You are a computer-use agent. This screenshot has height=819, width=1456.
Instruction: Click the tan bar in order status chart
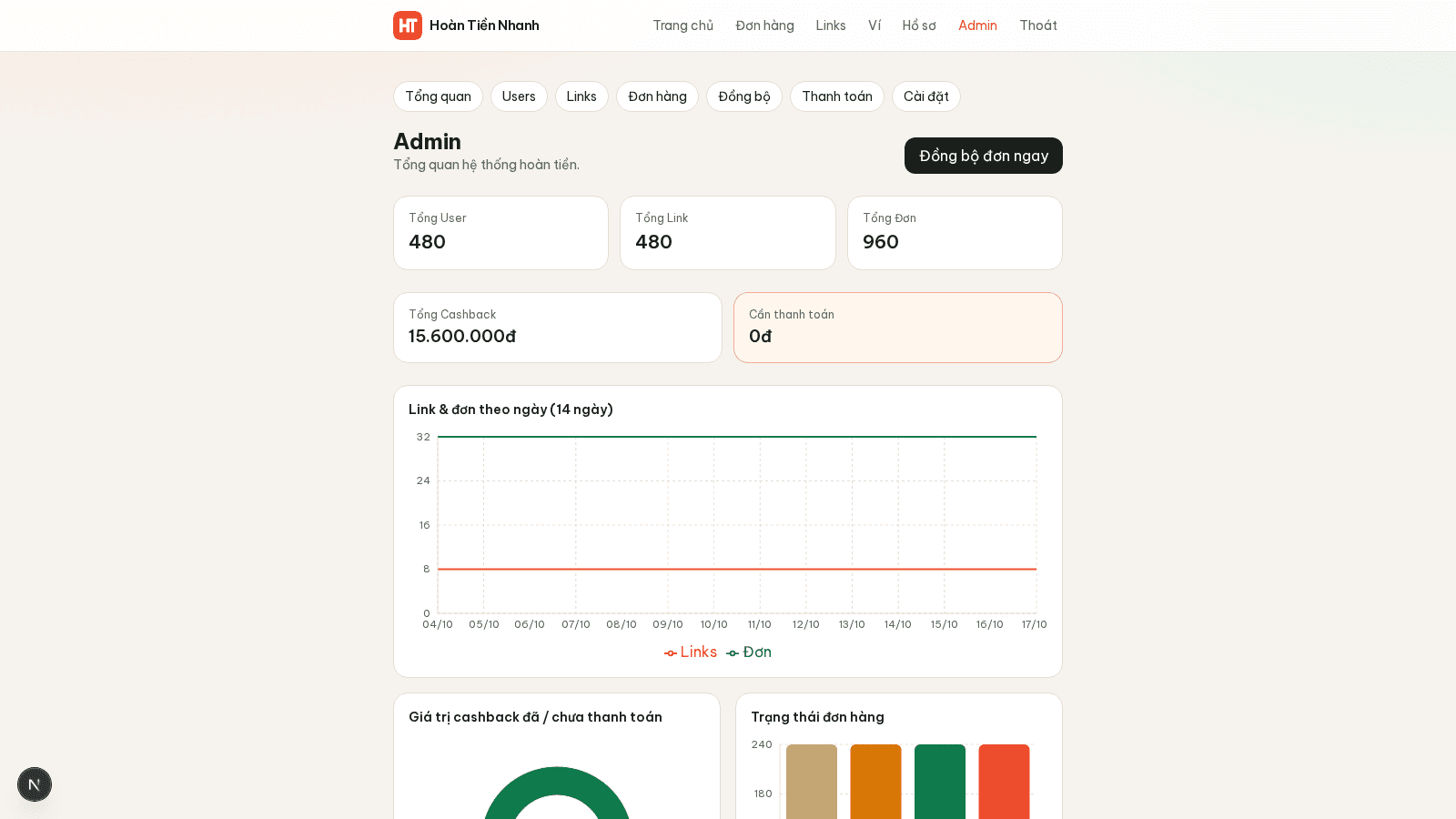coord(812,782)
